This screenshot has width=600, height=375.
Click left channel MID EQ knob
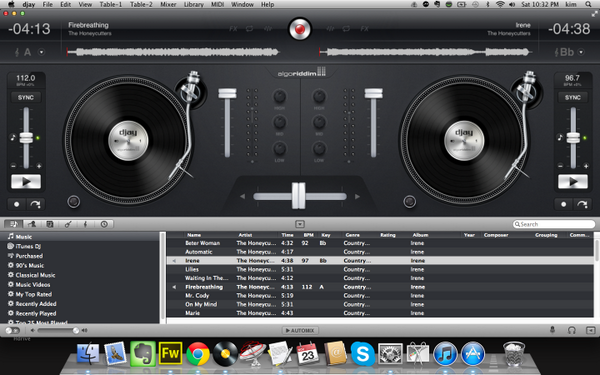point(279,122)
